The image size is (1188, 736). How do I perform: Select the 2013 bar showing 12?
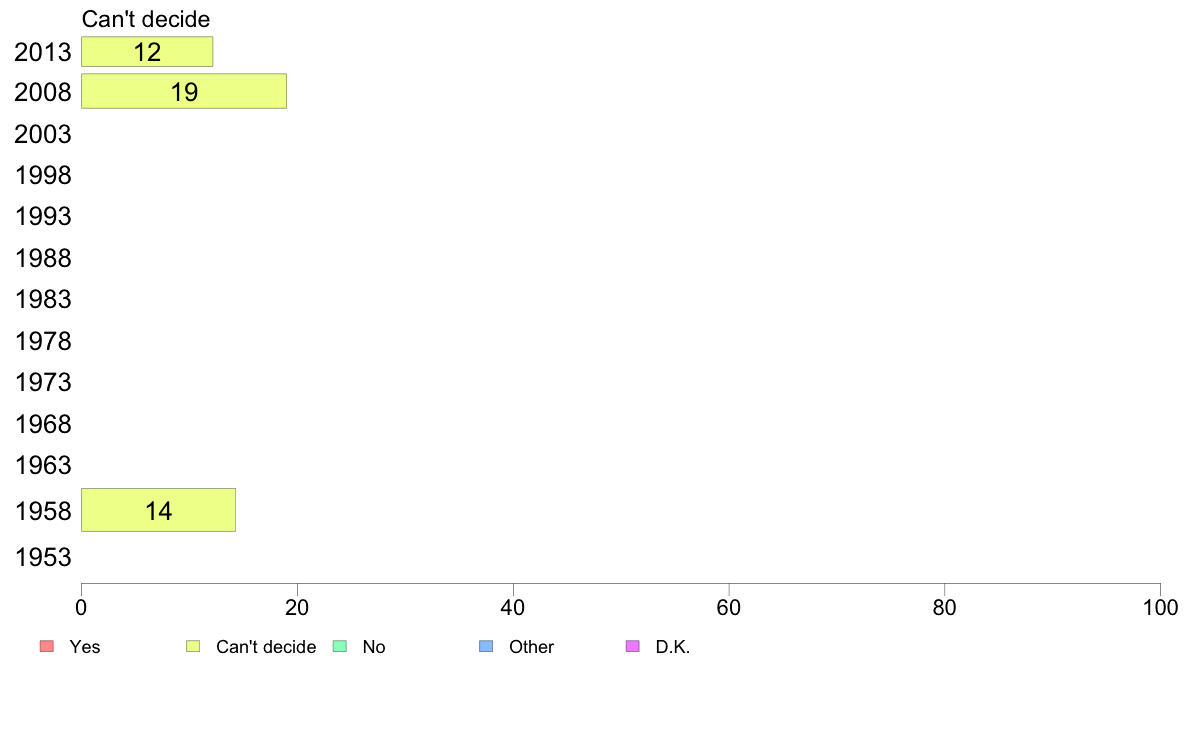(147, 52)
